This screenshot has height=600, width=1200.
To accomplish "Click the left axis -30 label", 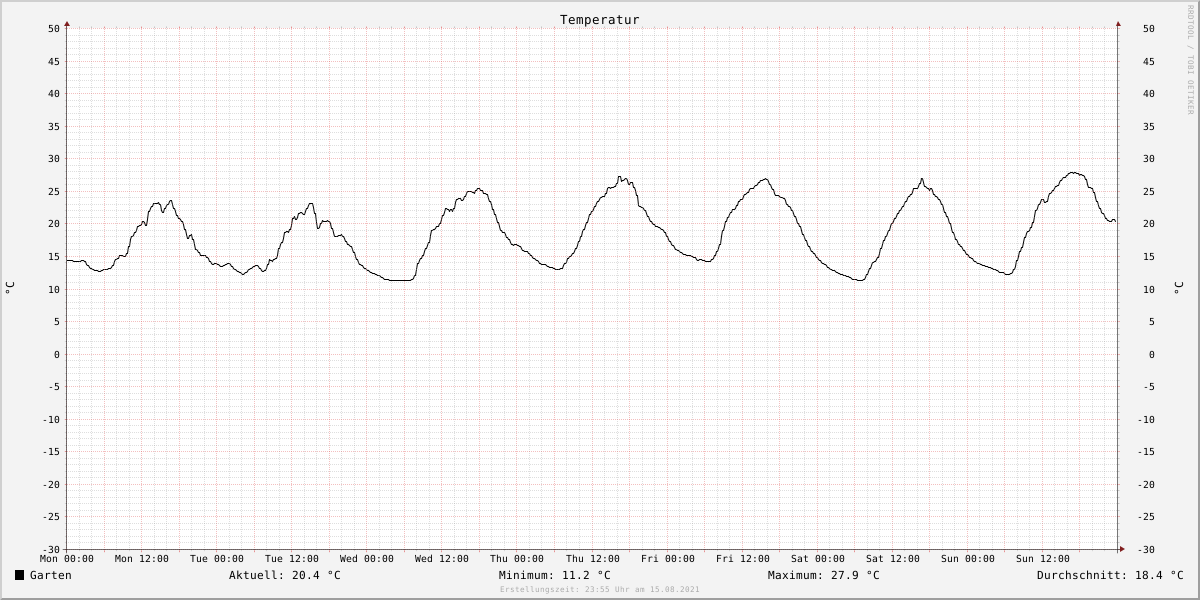I will 51,549.
